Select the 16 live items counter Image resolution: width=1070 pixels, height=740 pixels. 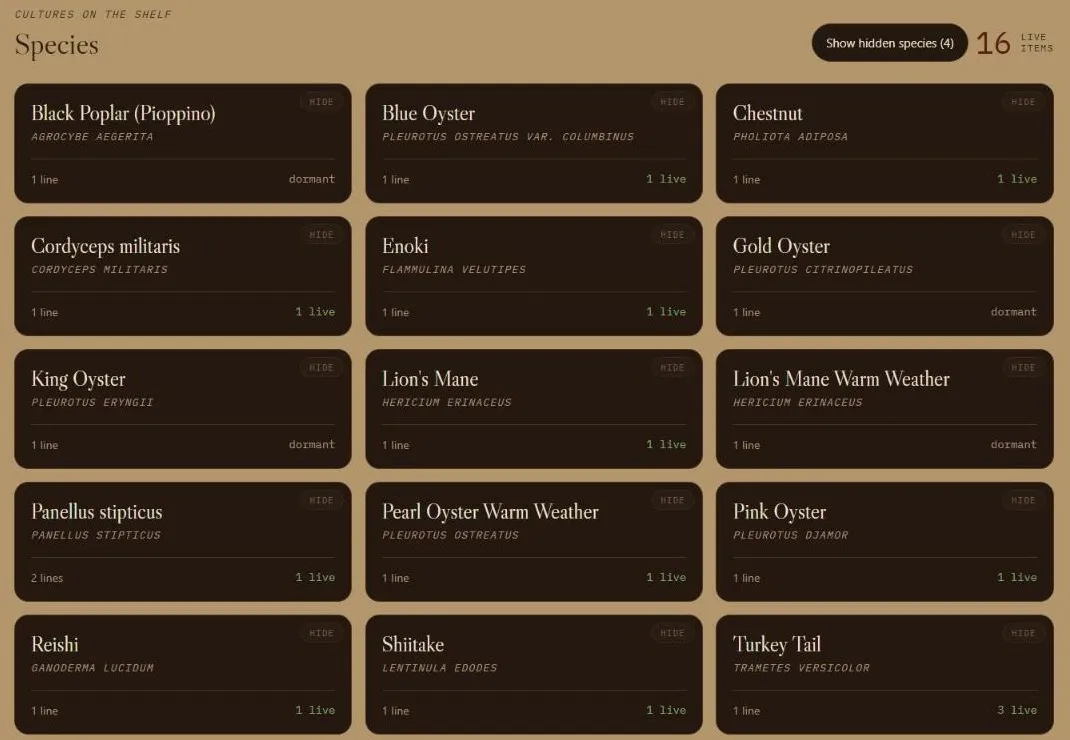coord(1015,43)
